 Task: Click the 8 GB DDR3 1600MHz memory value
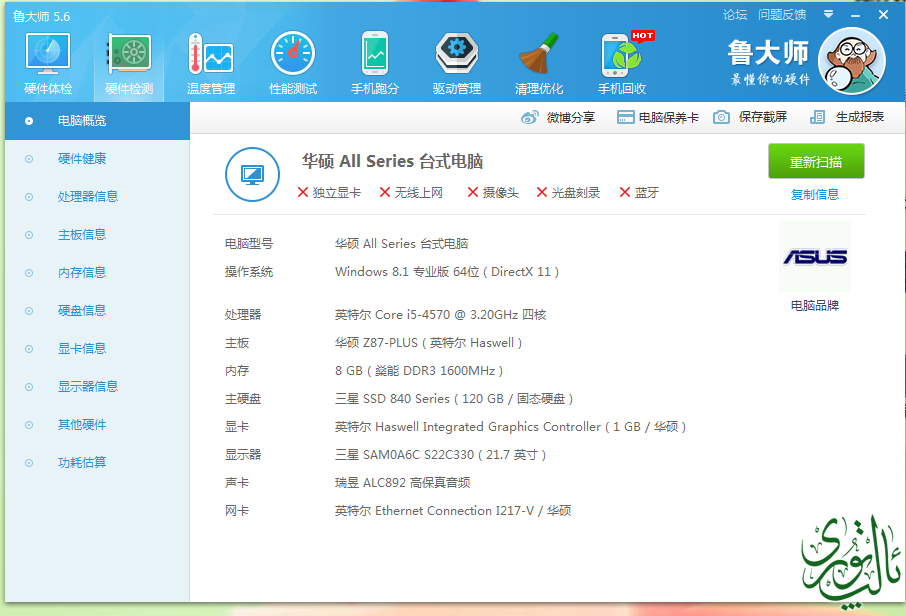[x=419, y=371]
